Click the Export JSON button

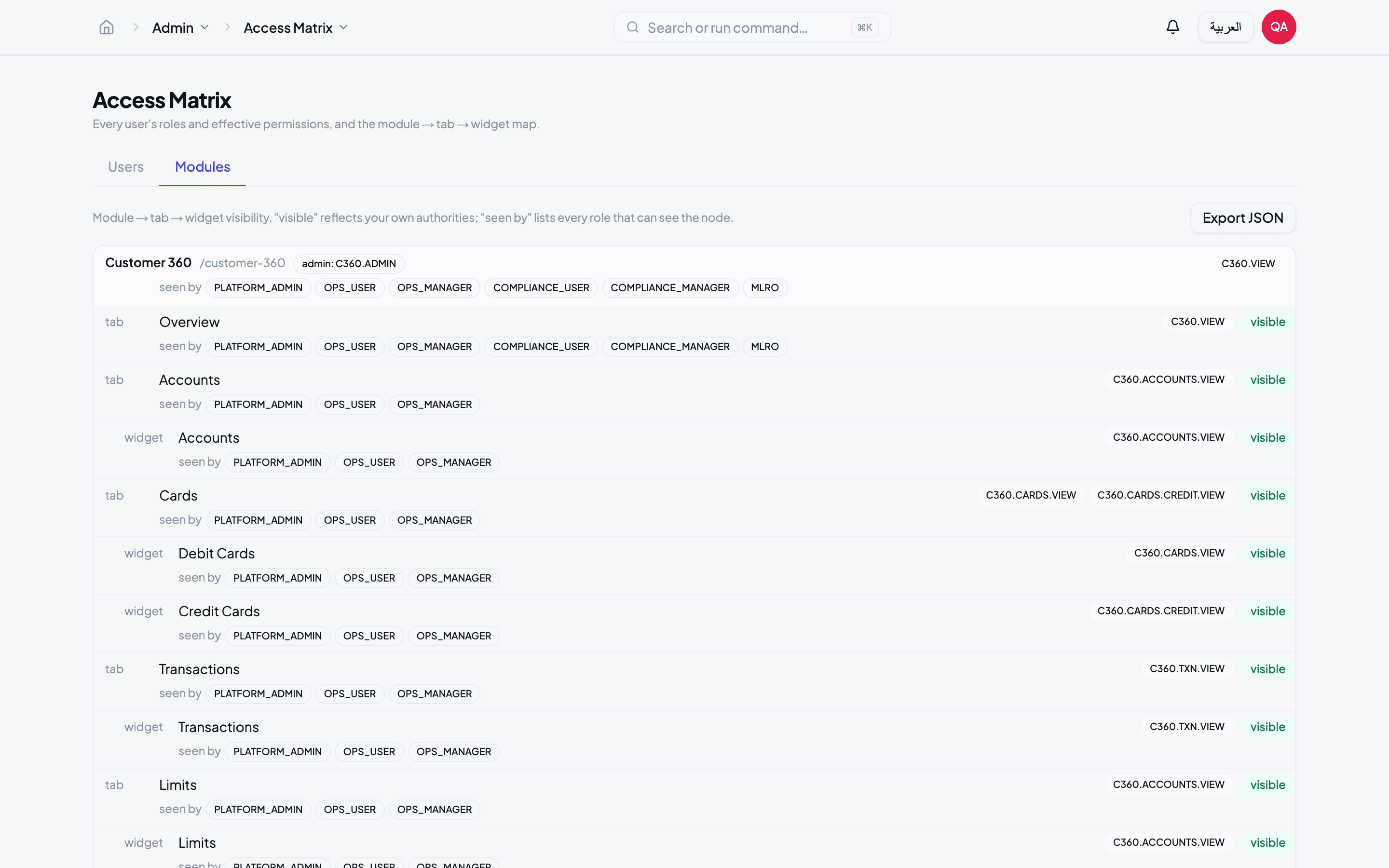tap(1243, 218)
